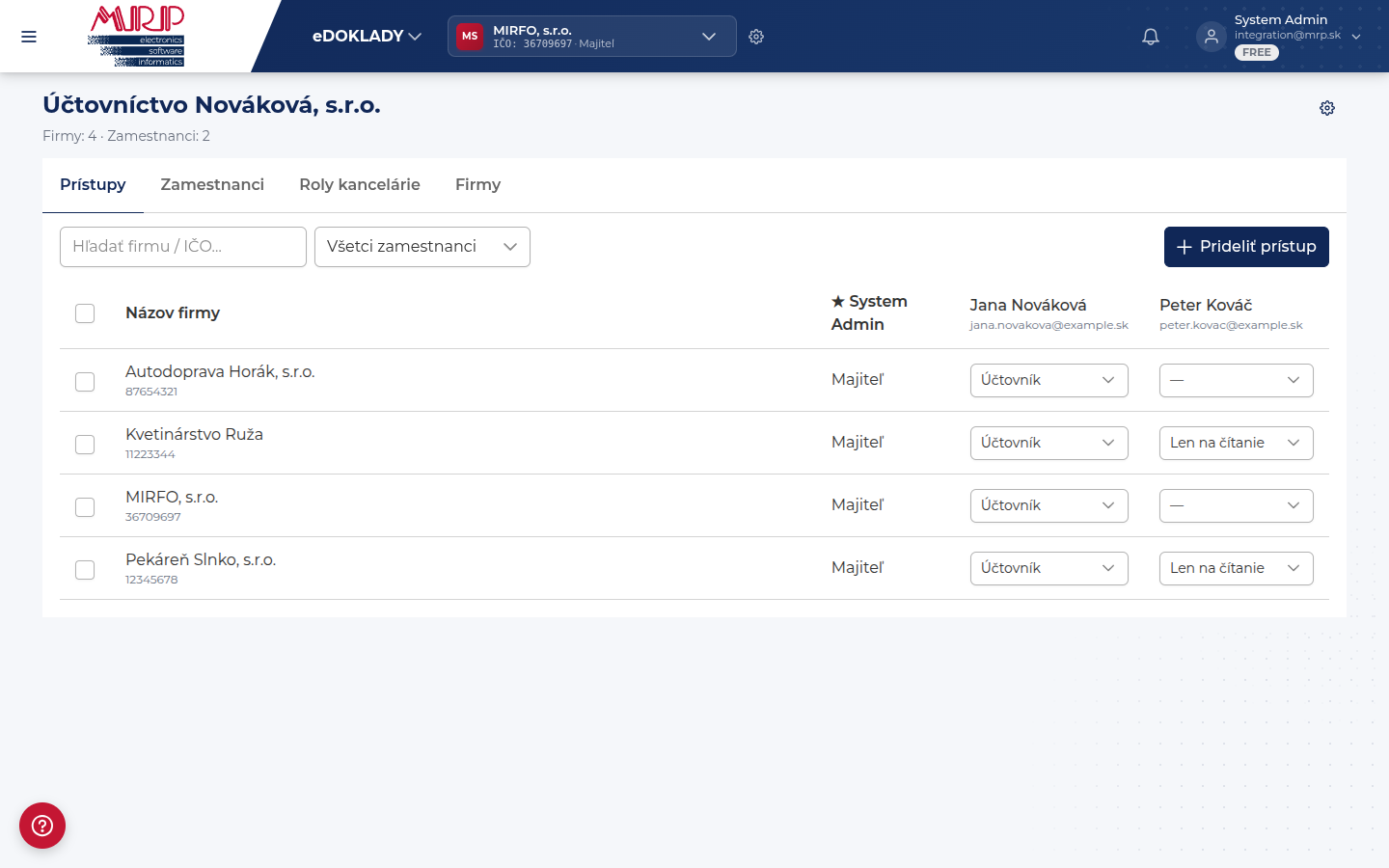Click the user avatar icon
Screen dimensions: 1389x868
pos(1212,37)
